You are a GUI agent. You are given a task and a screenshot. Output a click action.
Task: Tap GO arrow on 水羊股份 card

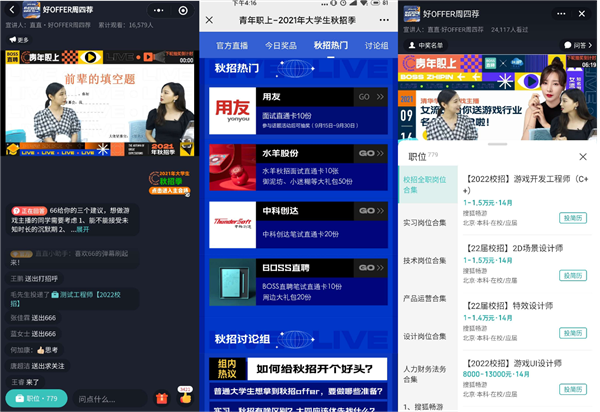coord(371,153)
